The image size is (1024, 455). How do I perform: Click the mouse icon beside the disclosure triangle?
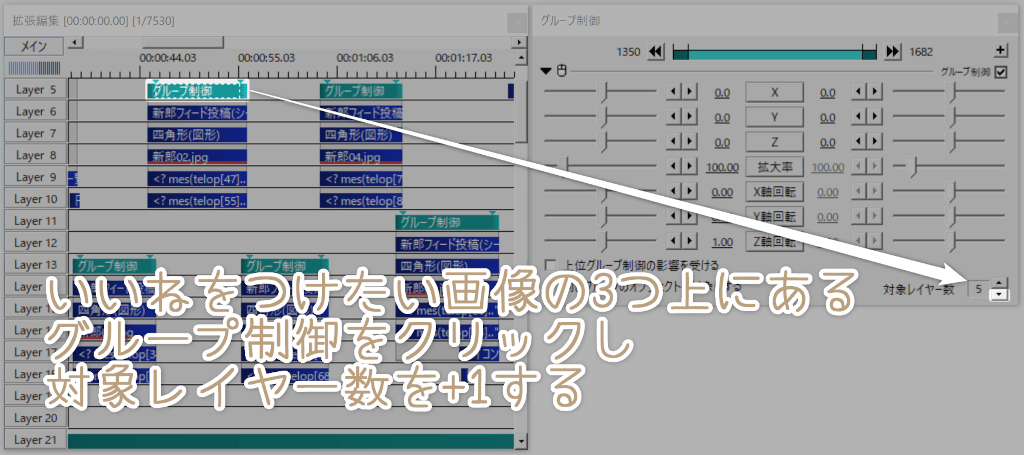(x=562, y=71)
